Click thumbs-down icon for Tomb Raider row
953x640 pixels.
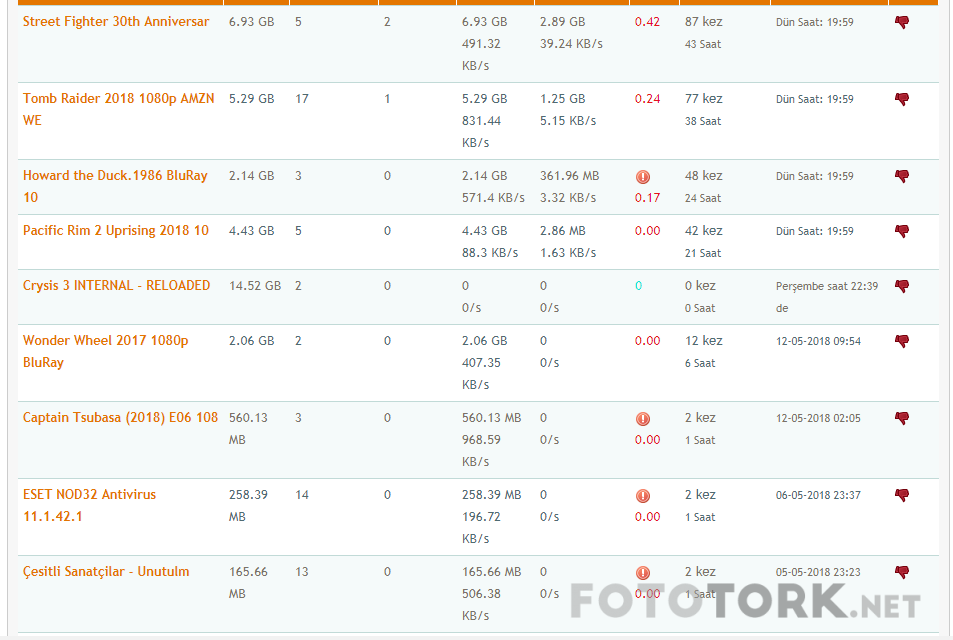point(901,99)
